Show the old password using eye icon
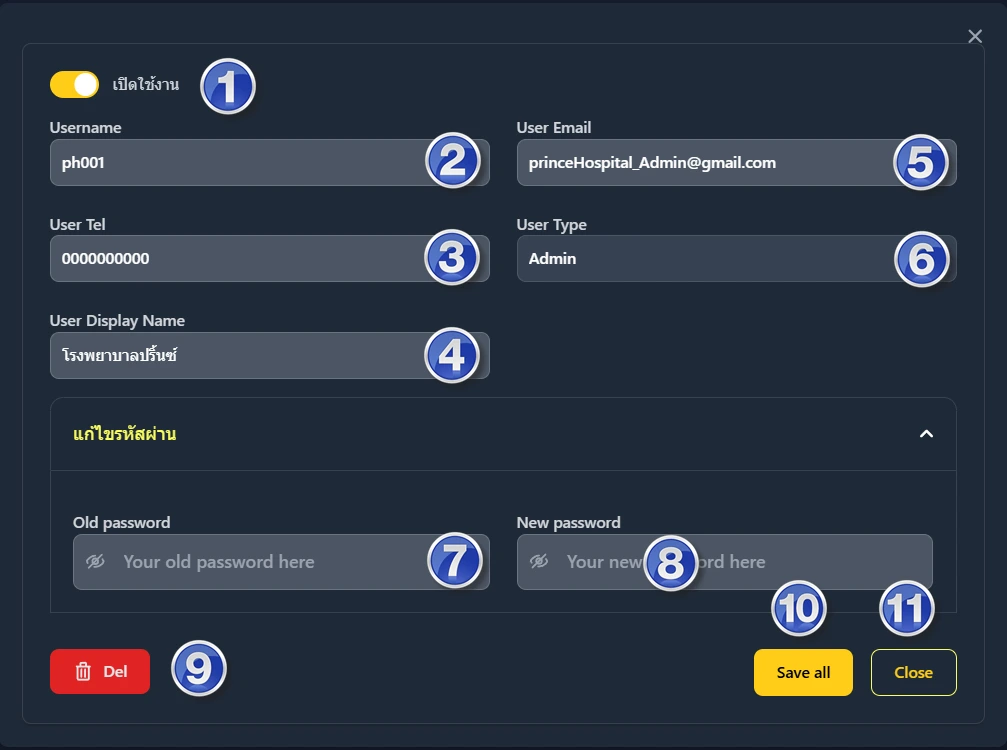Image resolution: width=1007 pixels, height=750 pixels. pyautogui.click(x=95, y=562)
